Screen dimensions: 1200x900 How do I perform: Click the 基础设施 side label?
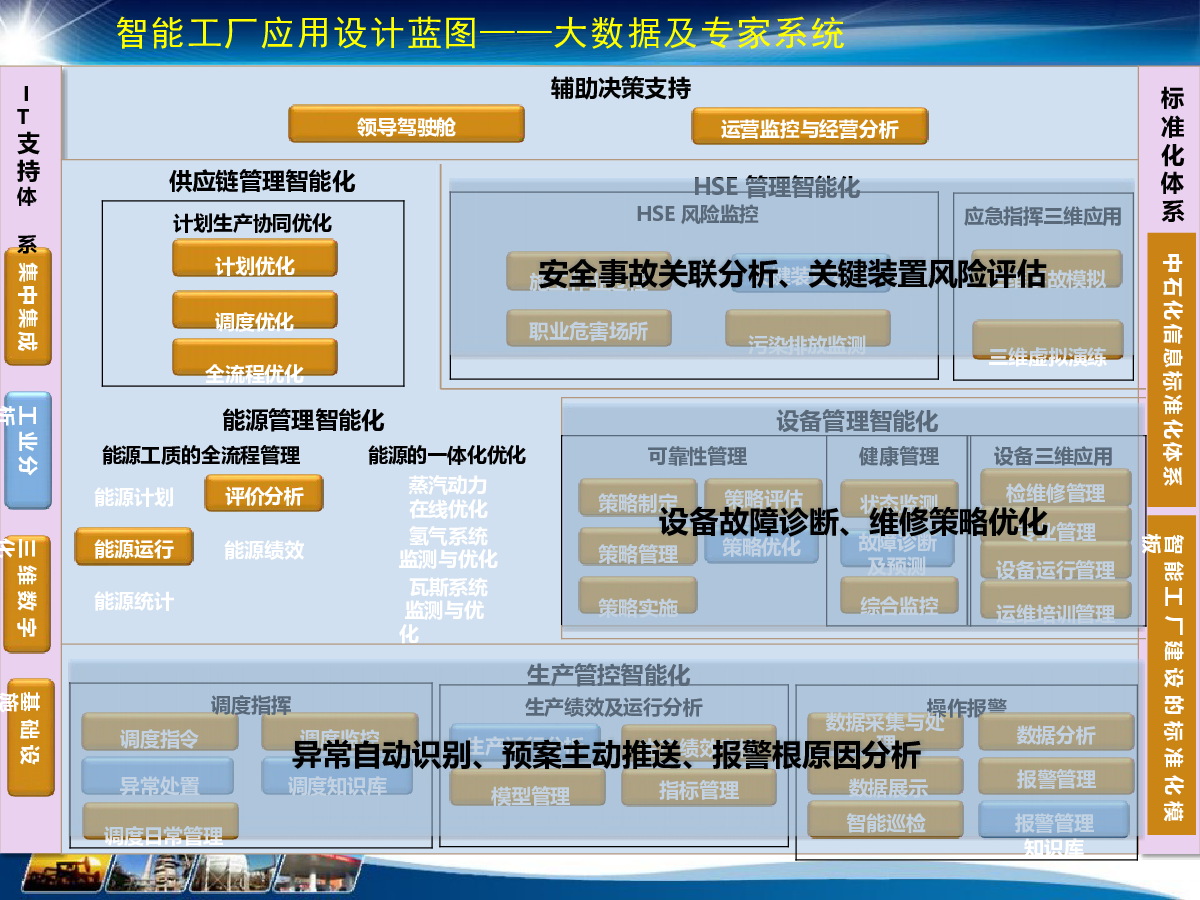coord(29,737)
